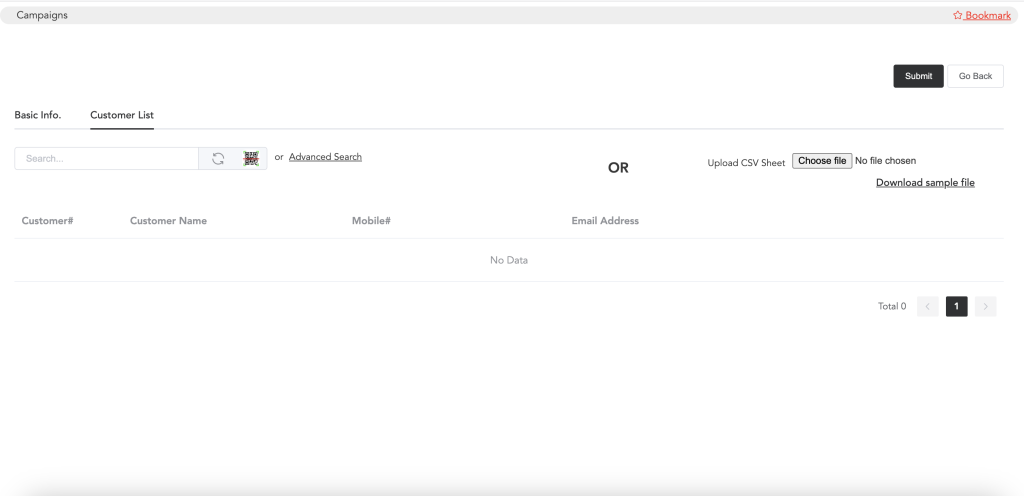Switch to the Basic Info. tab

(38, 115)
